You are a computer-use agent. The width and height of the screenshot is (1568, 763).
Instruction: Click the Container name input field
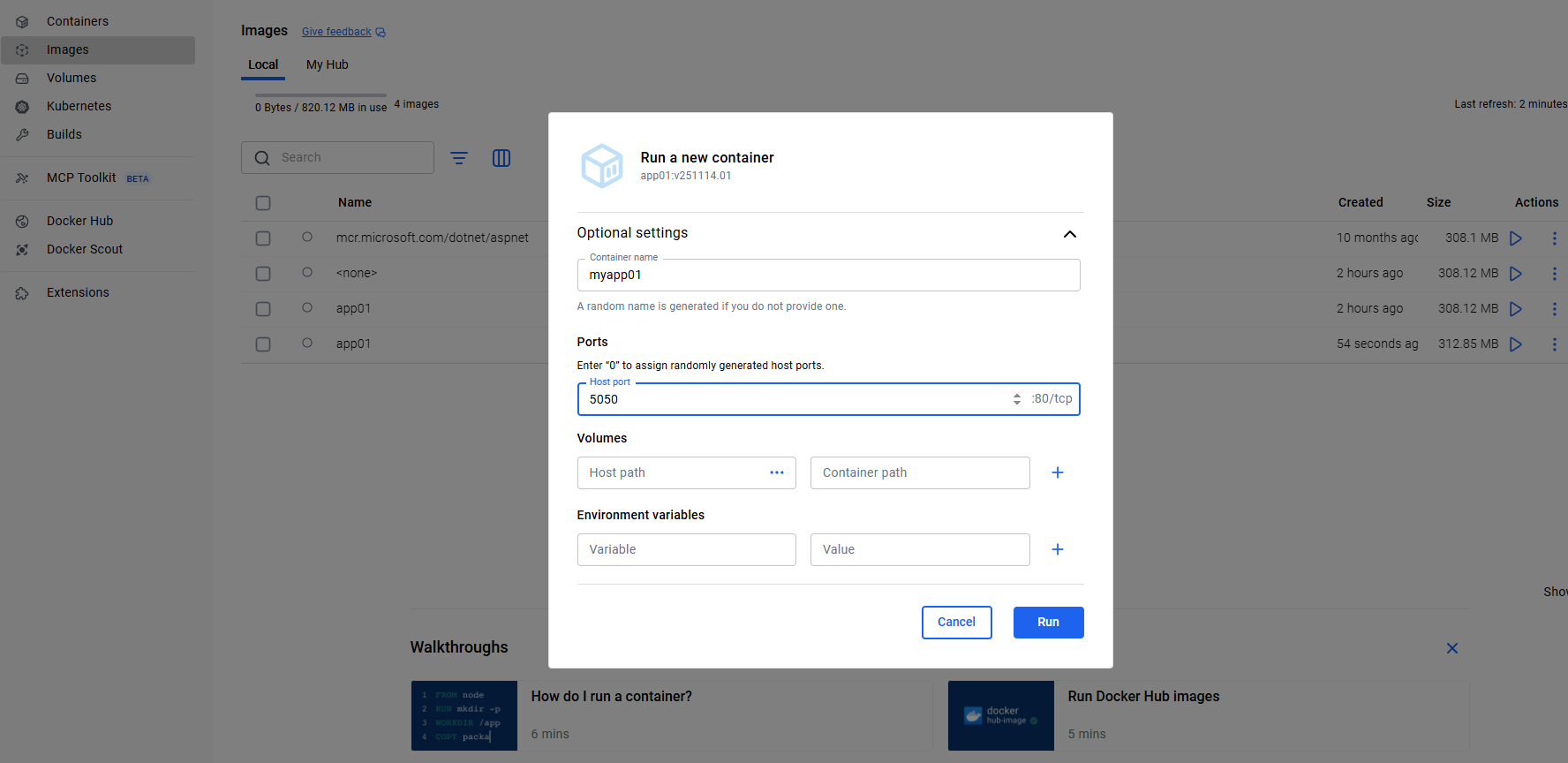tap(828, 275)
